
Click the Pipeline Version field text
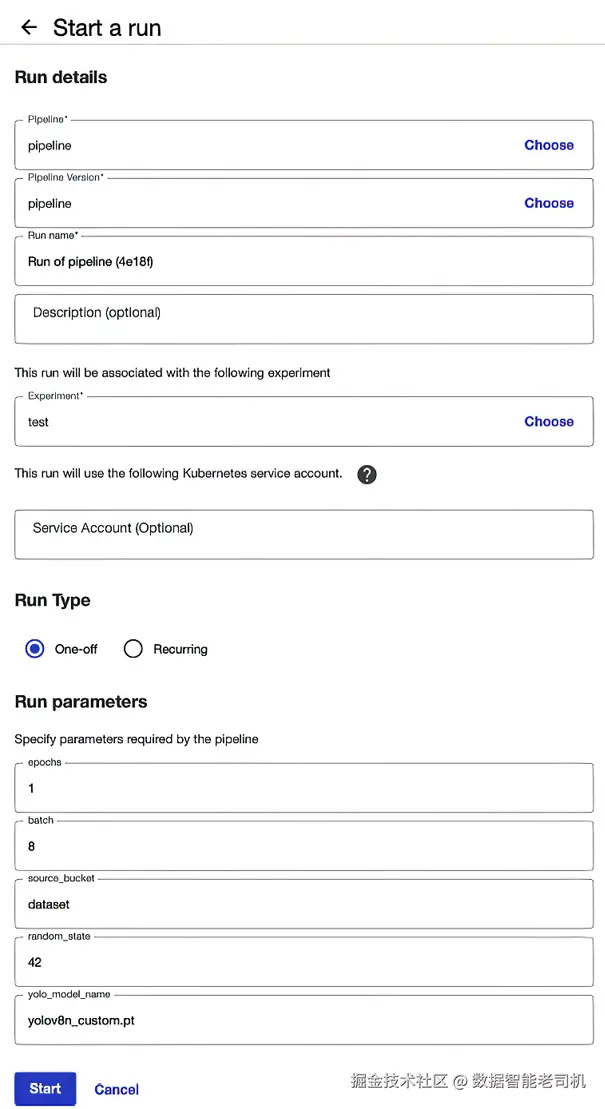50,204
